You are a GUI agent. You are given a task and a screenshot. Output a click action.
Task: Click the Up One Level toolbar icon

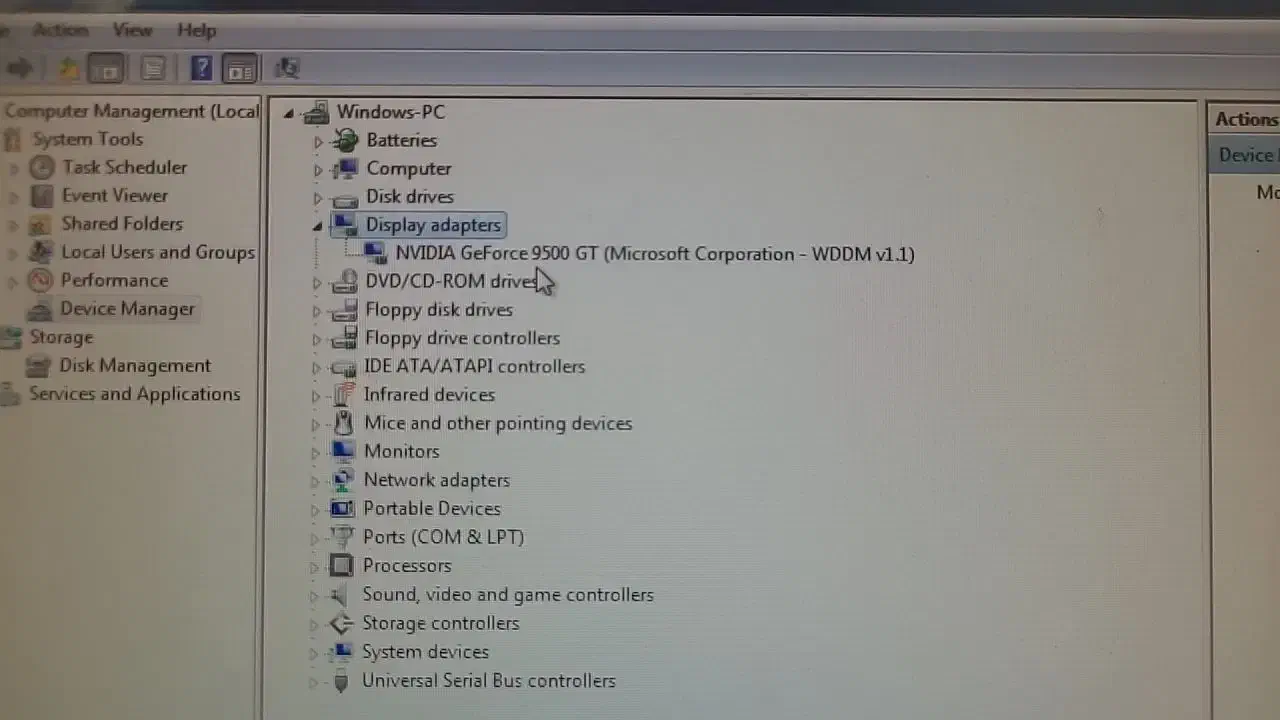pos(68,68)
